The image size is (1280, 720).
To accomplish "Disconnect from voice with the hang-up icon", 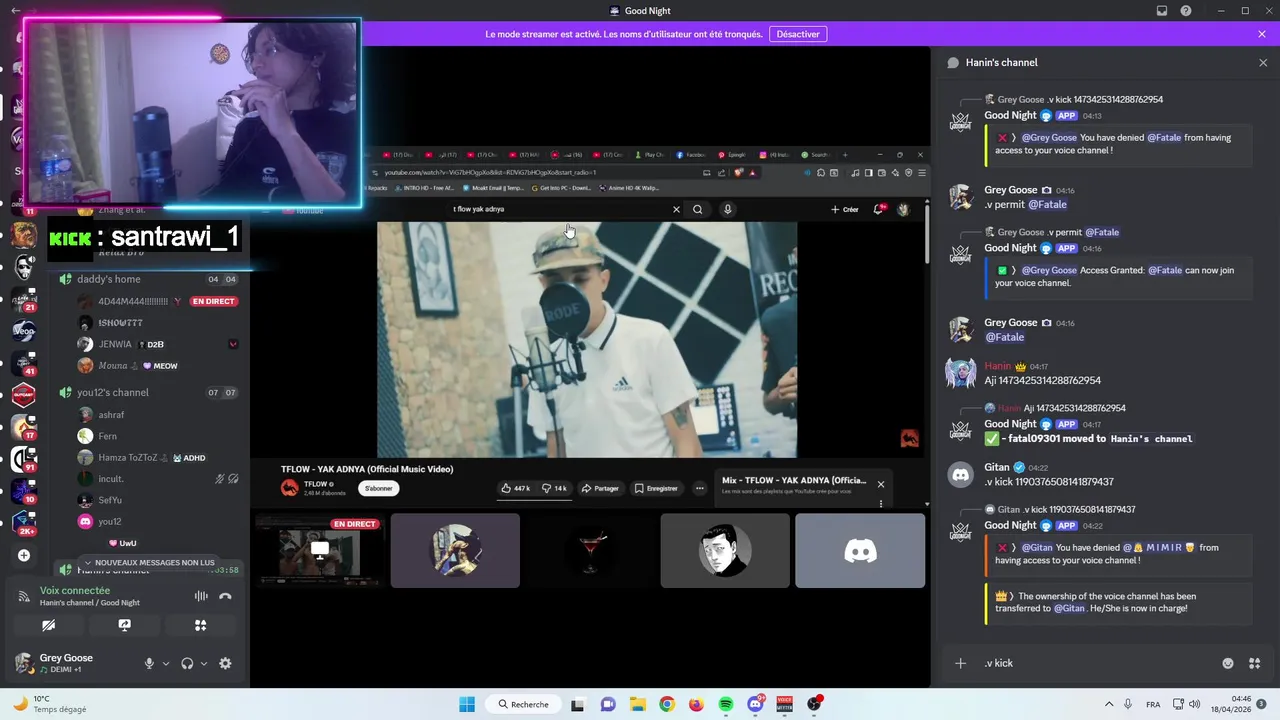I will click(x=225, y=596).
